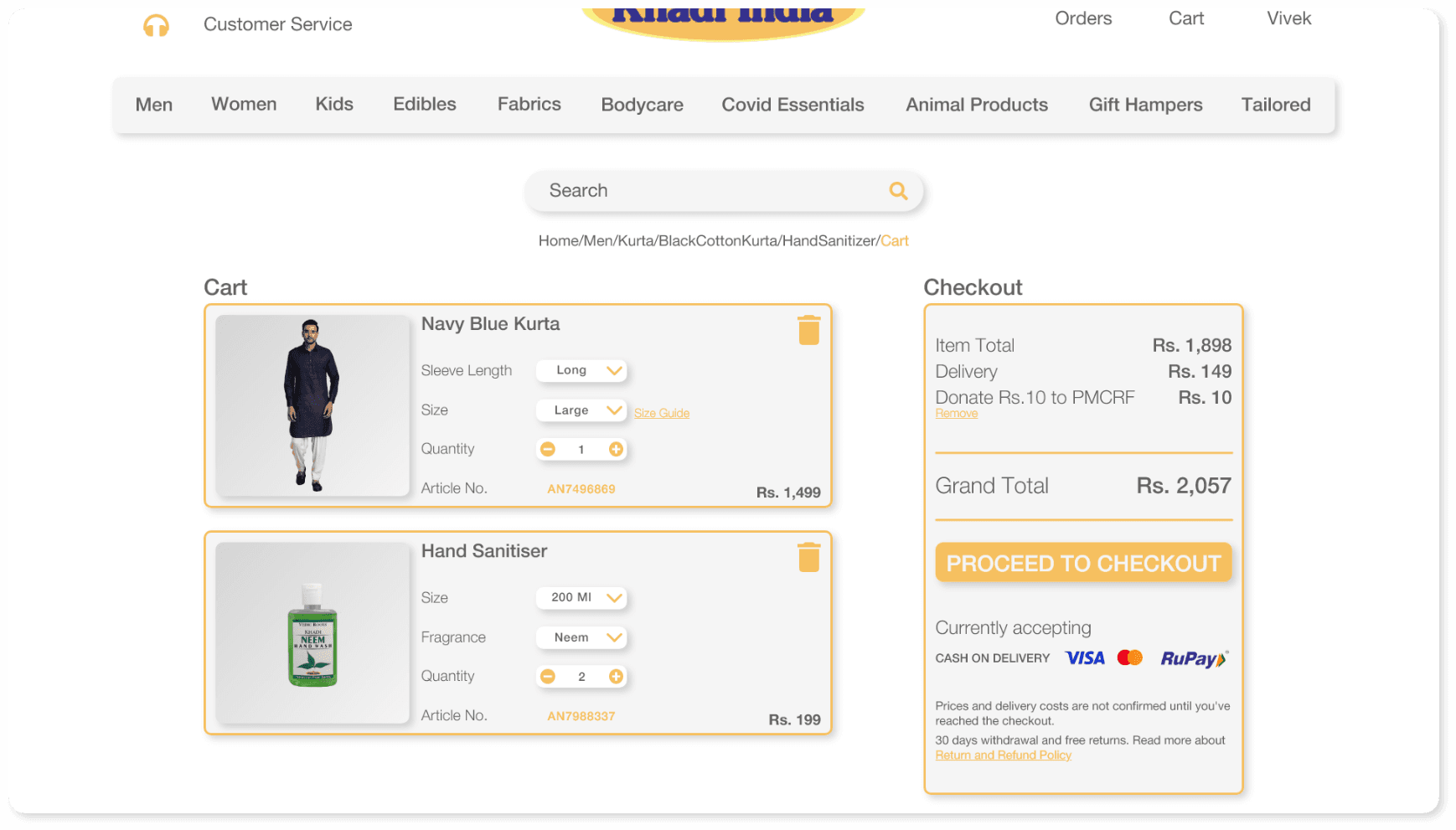Click the Hand Sanitiser title
1456x830 pixels.
coord(484,551)
